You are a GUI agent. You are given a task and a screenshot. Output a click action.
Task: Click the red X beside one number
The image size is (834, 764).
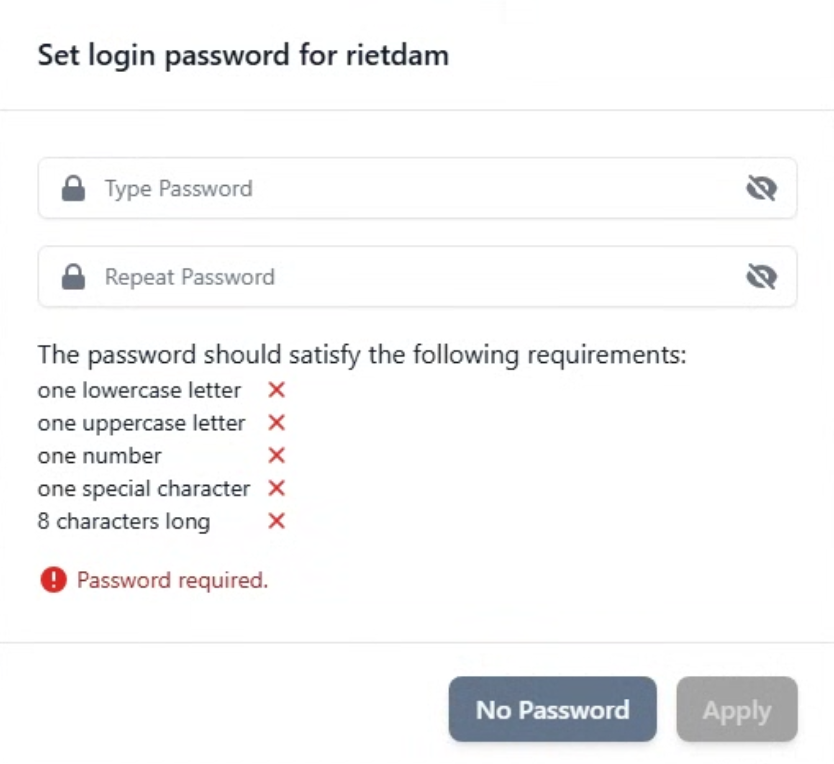tap(277, 455)
